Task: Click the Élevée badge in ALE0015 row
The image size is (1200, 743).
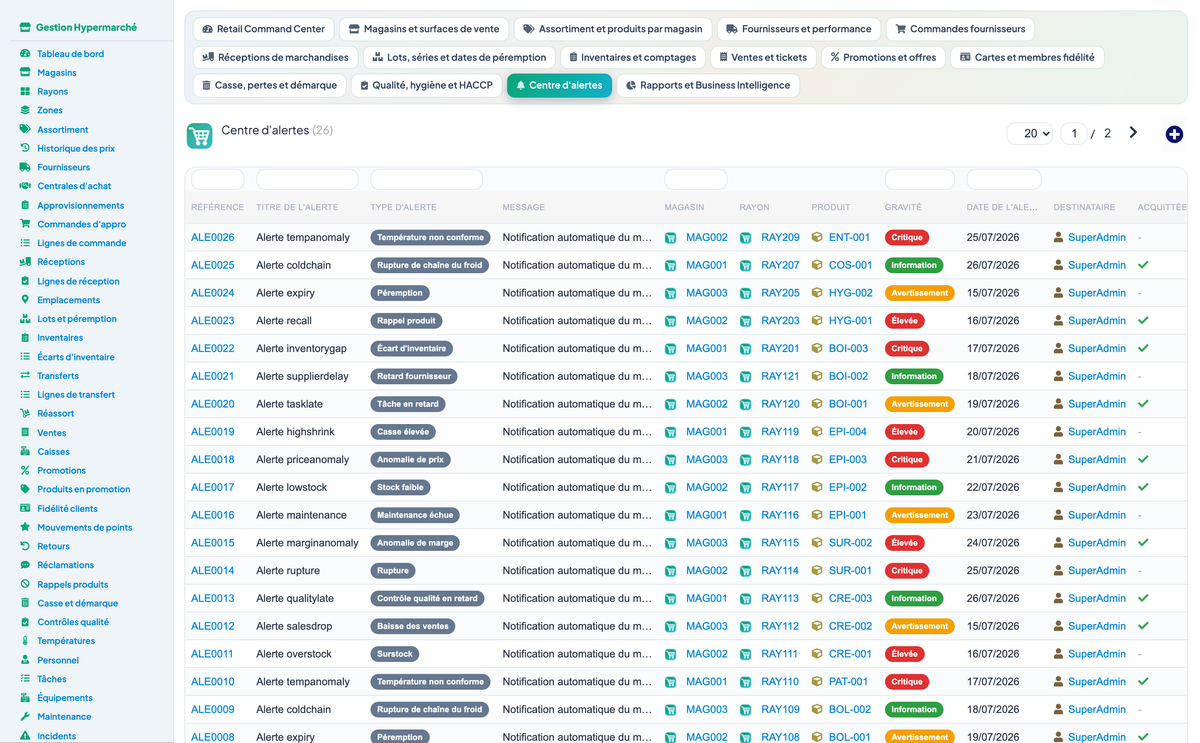Action: (904, 543)
